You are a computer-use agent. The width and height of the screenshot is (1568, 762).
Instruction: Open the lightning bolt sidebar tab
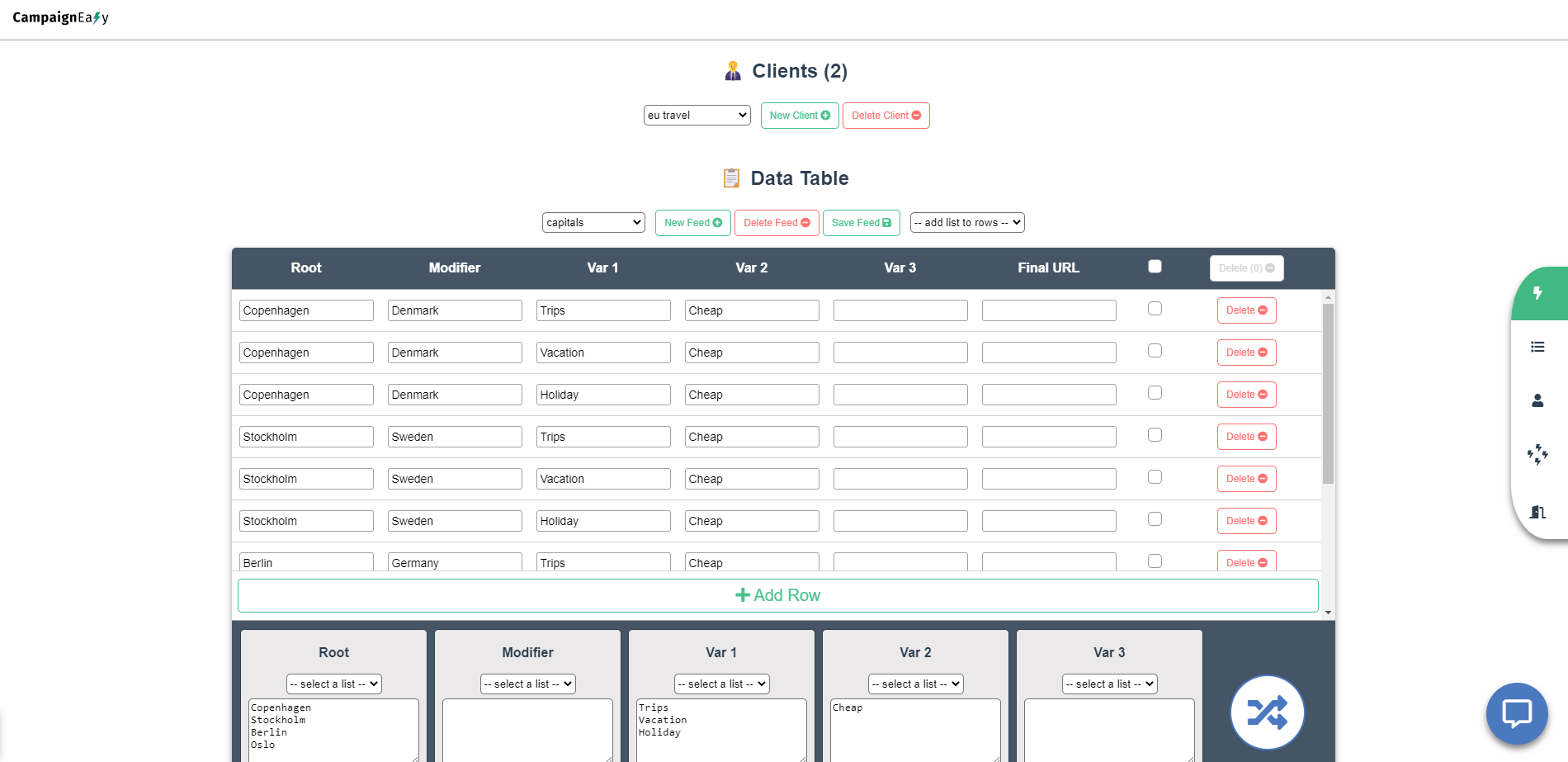[x=1537, y=293]
